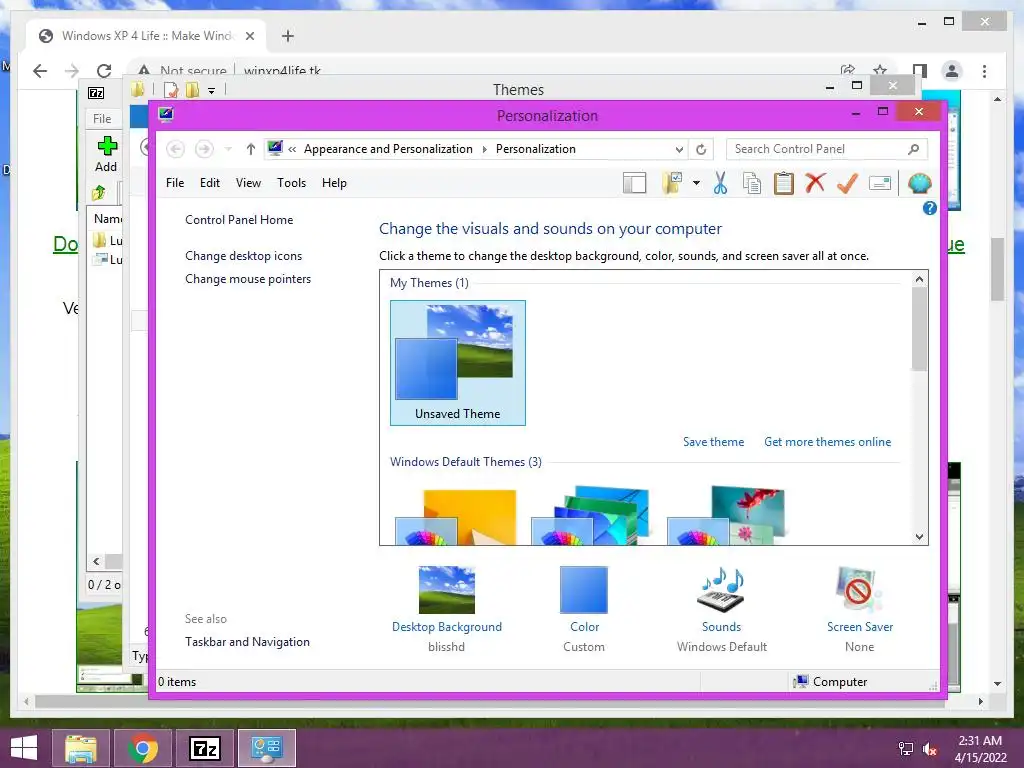Click the breadcrumb arrow after Appearance and Personalization
This screenshot has width=1024, height=768.
485,150
